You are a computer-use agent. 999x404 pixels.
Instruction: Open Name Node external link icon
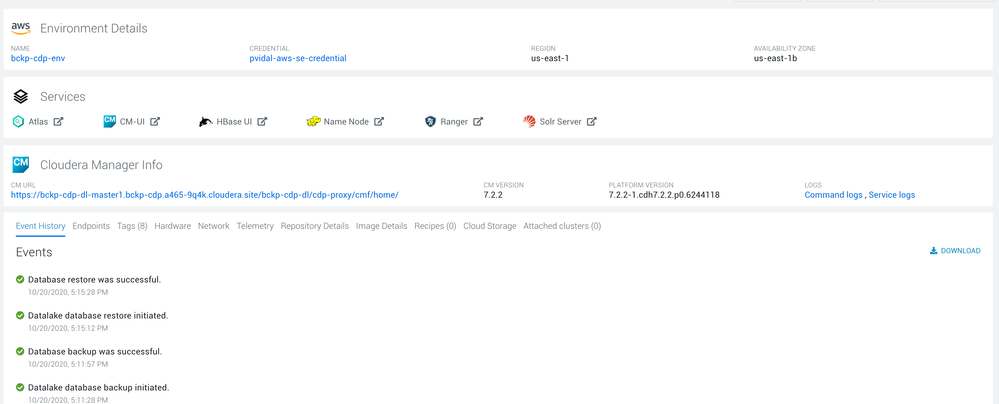coord(378,122)
